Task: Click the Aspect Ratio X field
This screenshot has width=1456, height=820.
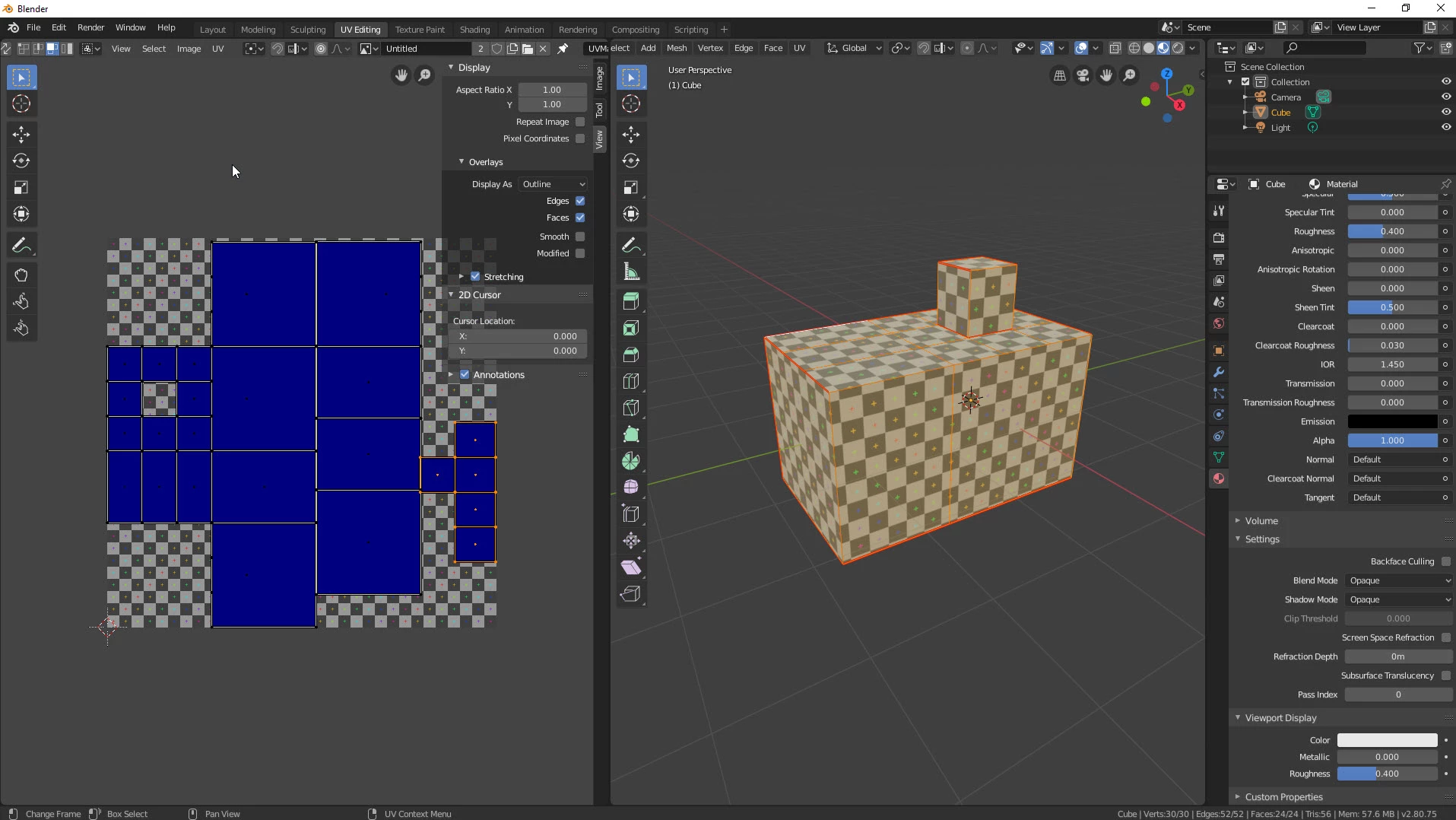Action: click(x=552, y=90)
